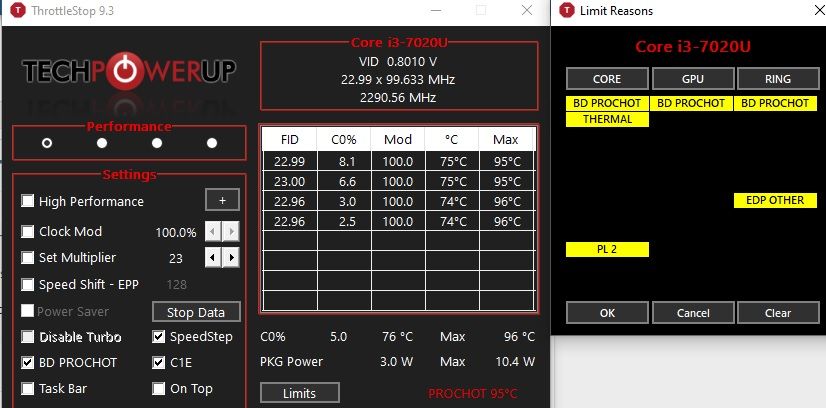Click the ThrottleStop title bar icon

click(x=18, y=11)
